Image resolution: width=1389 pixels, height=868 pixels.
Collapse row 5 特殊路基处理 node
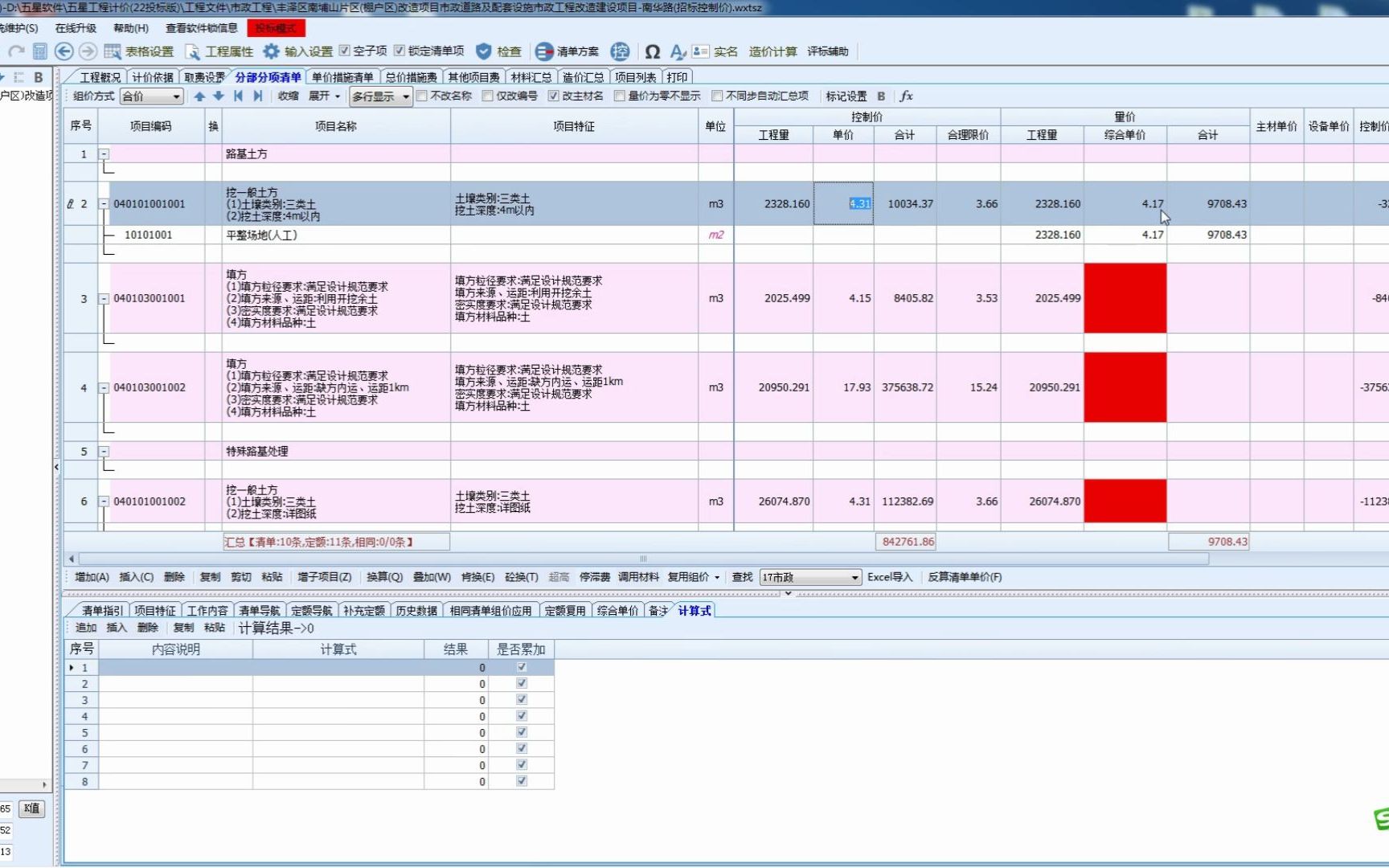pos(104,452)
